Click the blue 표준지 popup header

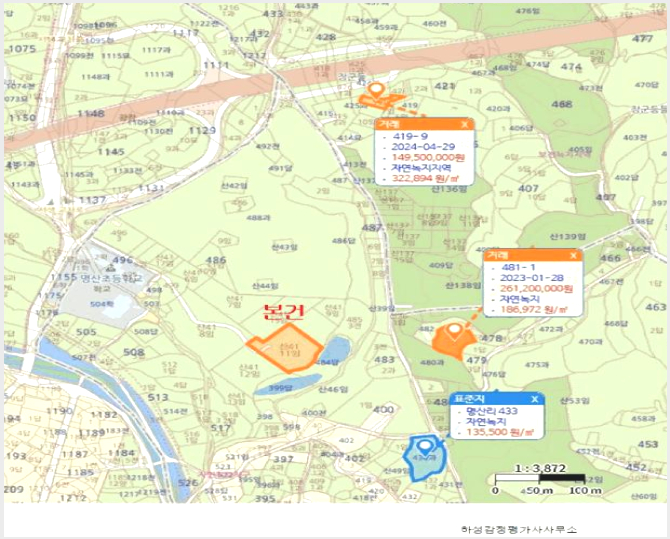point(497,399)
